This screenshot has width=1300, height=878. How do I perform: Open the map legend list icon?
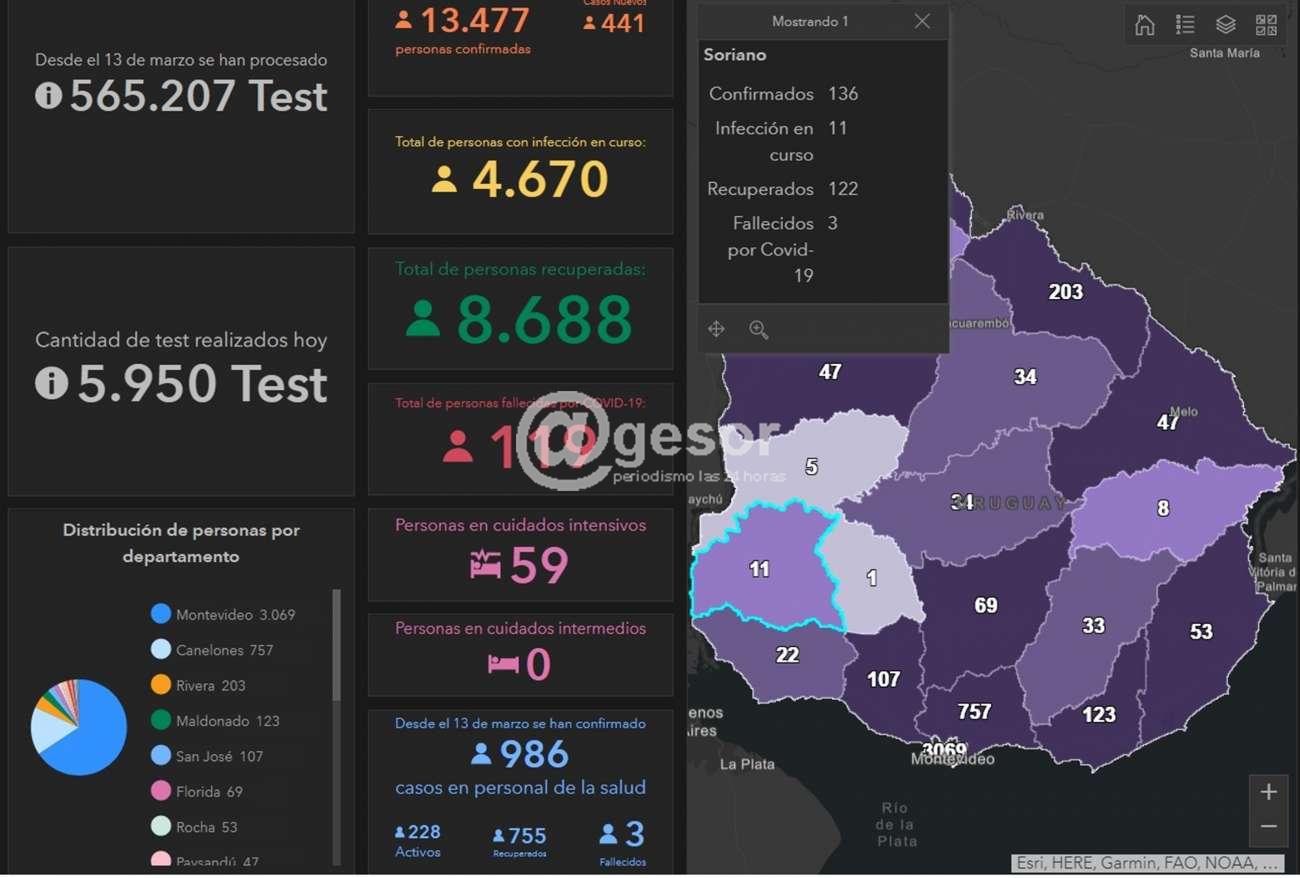[1185, 25]
